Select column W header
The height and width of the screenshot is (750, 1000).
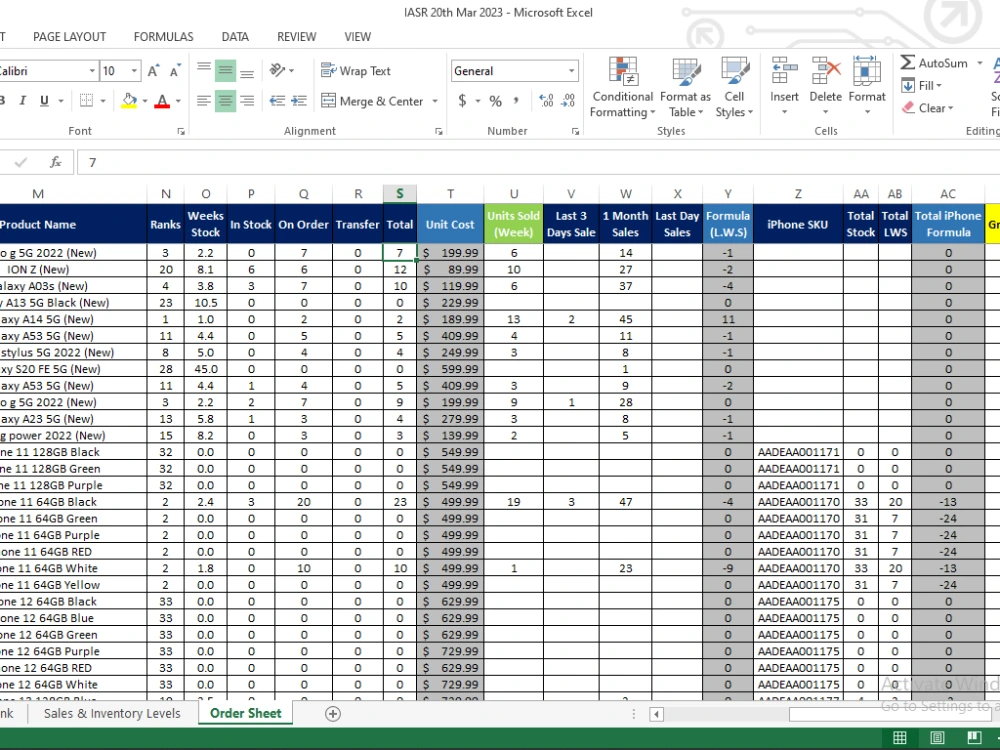coord(626,194)
